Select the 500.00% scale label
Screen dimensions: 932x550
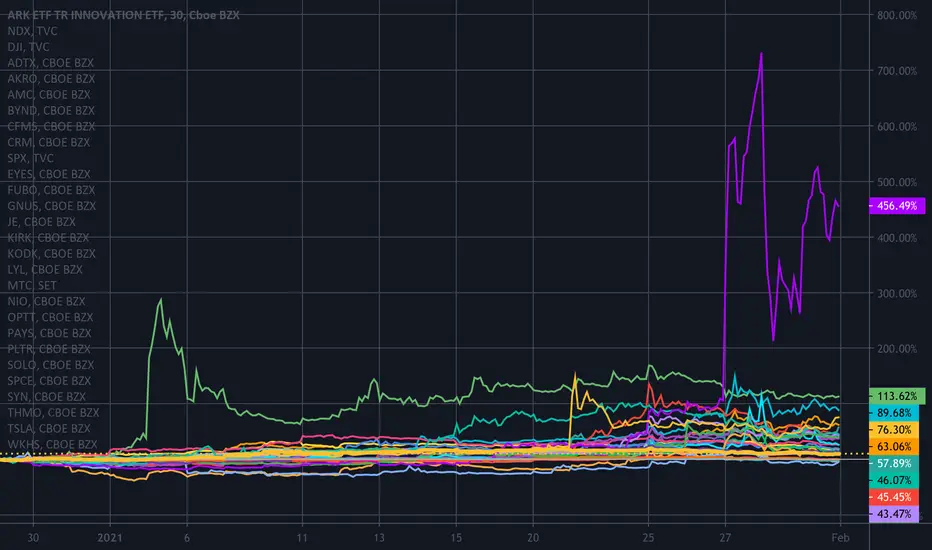pos(897,182)
